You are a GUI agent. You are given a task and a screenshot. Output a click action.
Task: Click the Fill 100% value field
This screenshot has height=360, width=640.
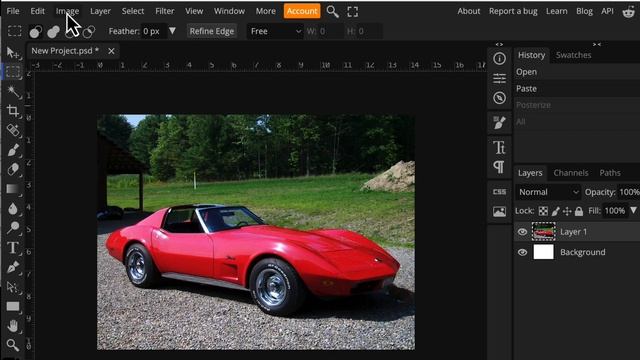pyautogui.click(x=615, y=211)
